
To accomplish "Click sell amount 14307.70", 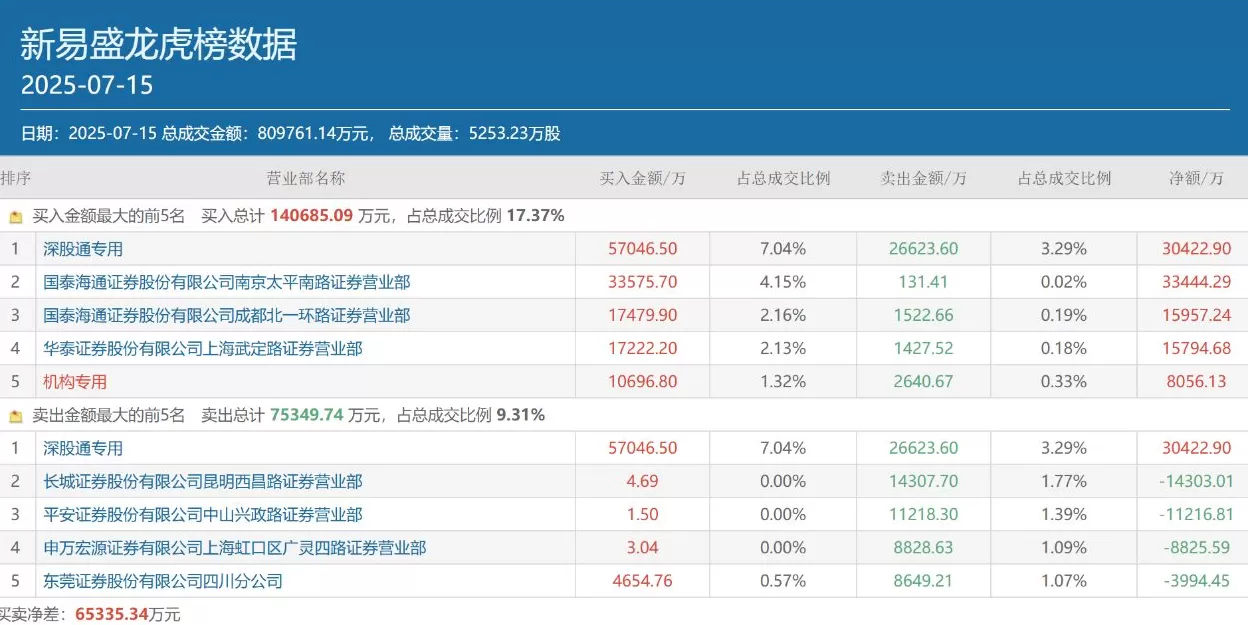I will tap(924, 481).
